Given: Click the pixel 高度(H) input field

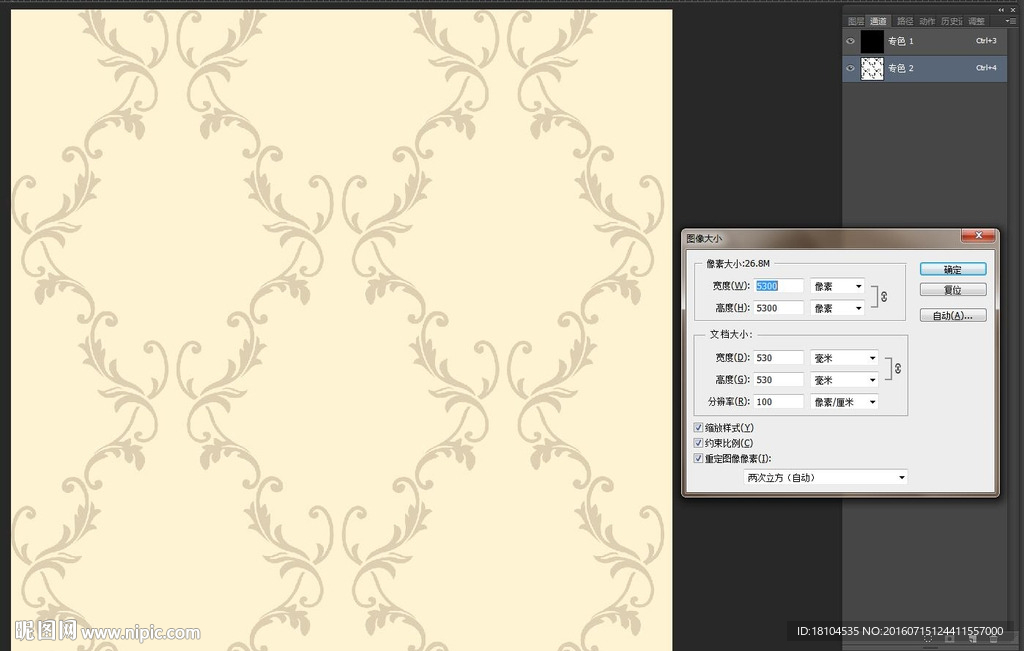Looking at the screenshot, I should 778,308.
